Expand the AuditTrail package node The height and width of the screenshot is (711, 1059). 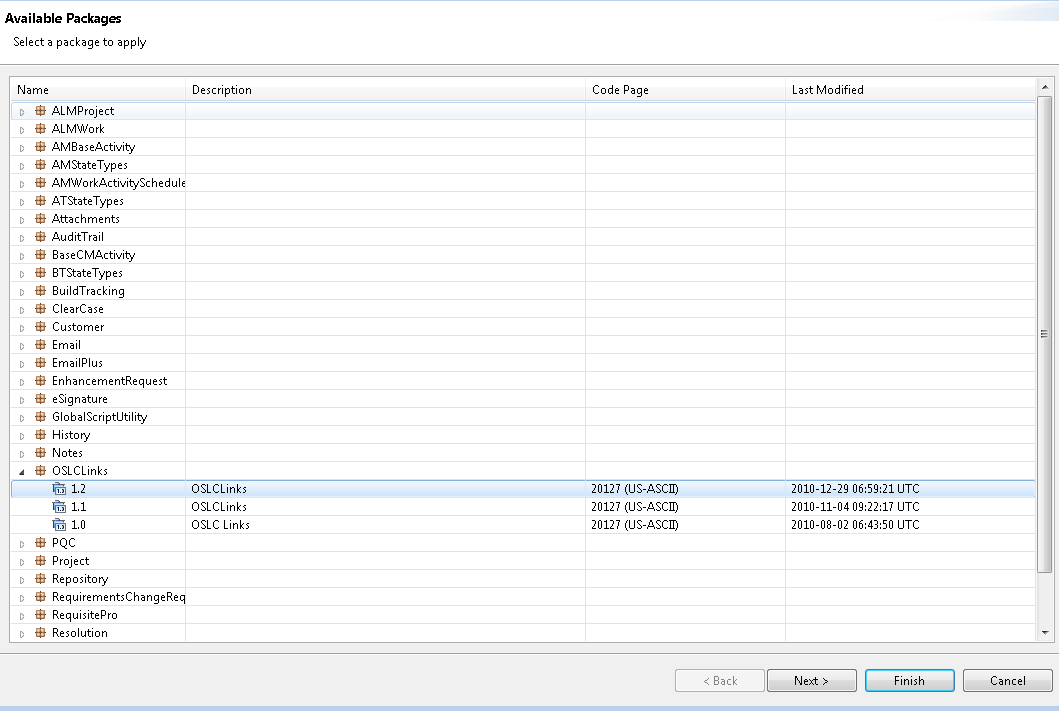pos(22,237)
